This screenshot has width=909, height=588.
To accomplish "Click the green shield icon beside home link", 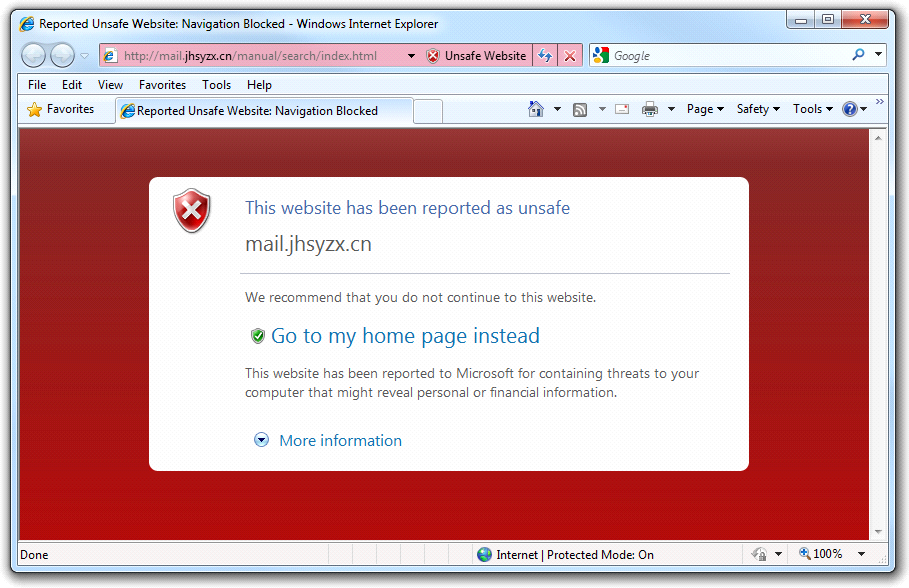I will click(257, 336).
